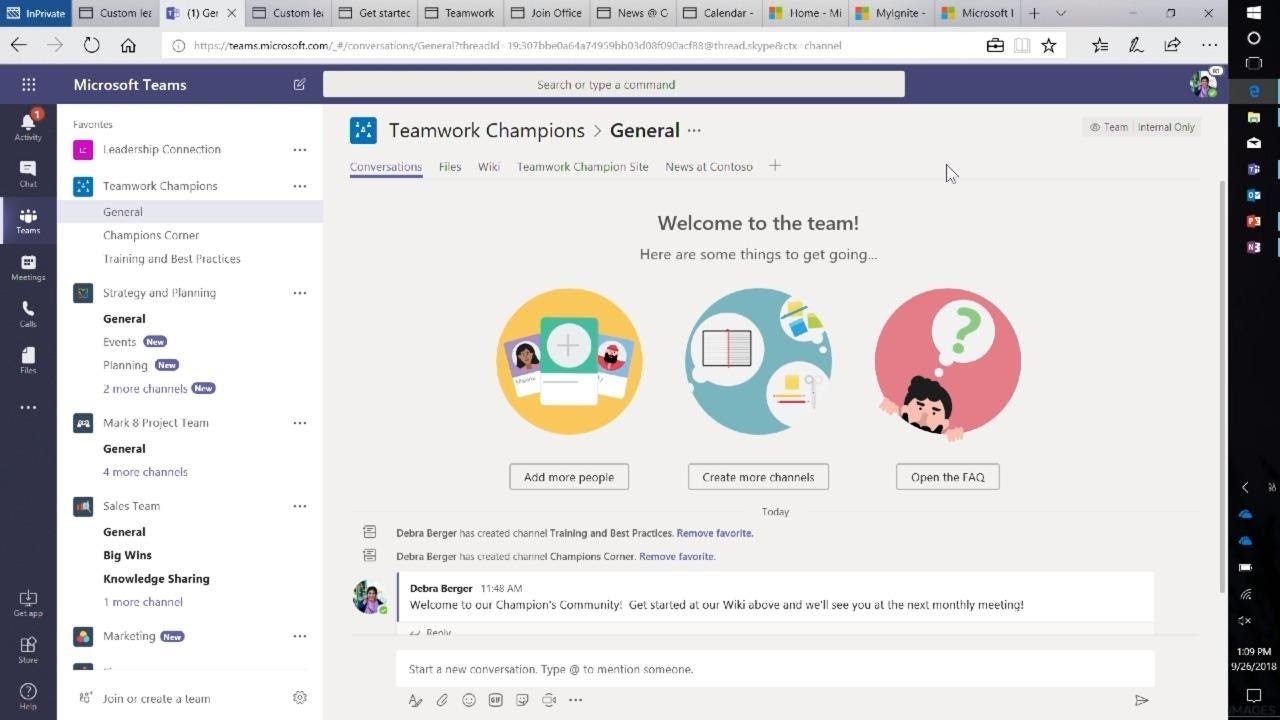Open the Training and Best Practices channel

click(172, 259)
